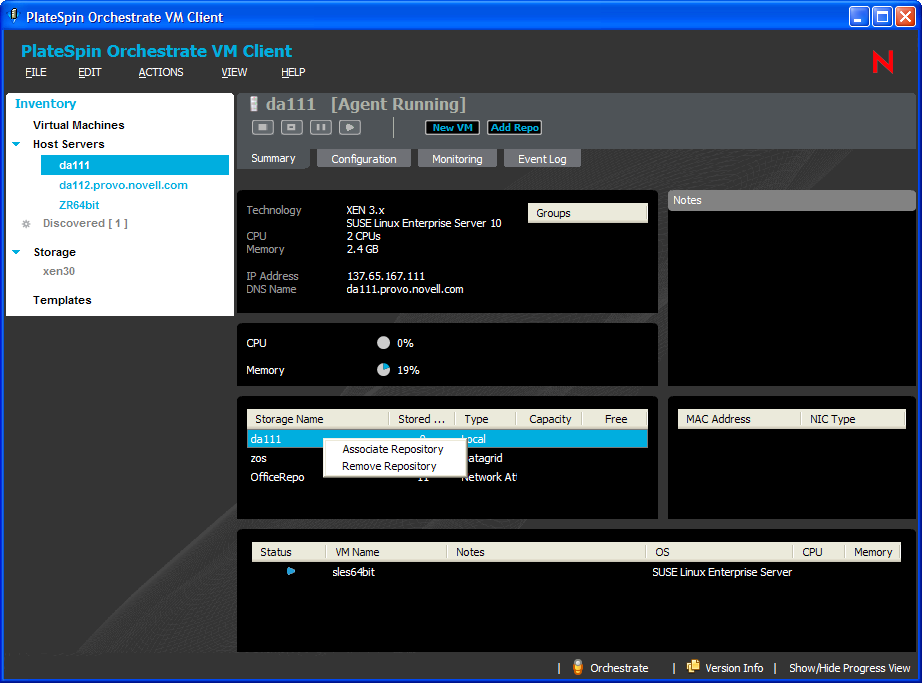Open the FILE menu
922x683 pixels.
36,72
